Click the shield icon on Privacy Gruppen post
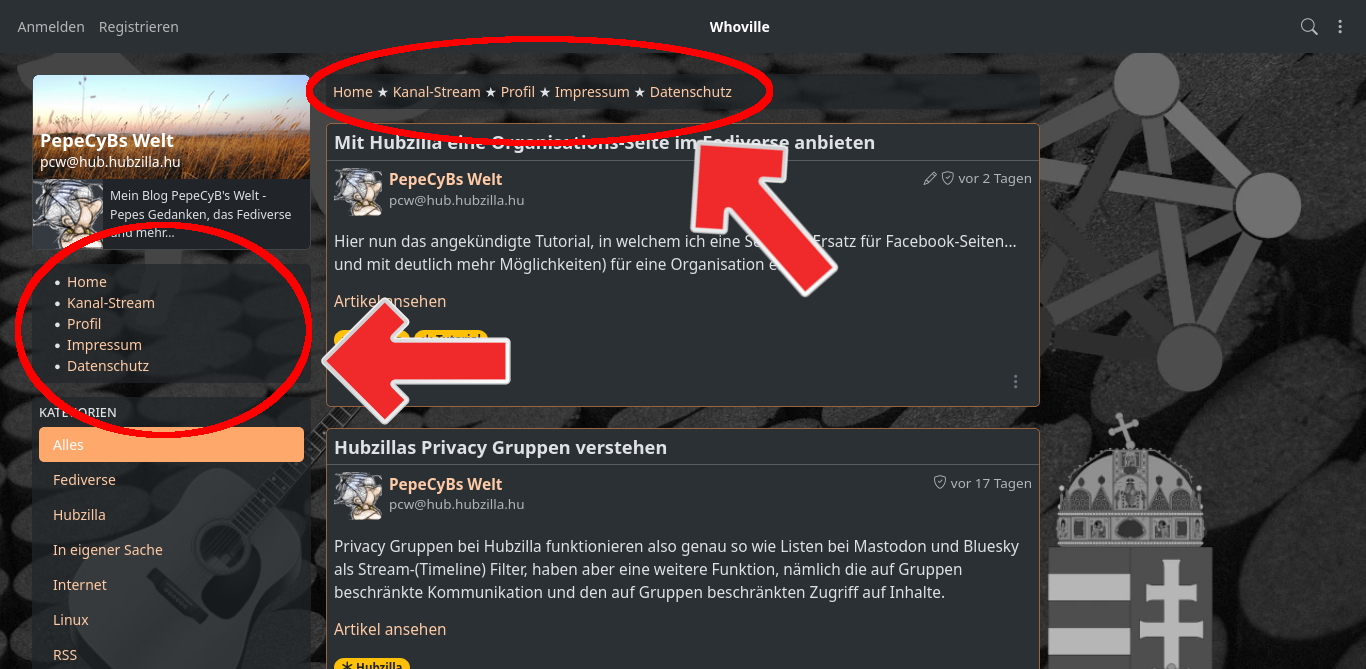 940,483
